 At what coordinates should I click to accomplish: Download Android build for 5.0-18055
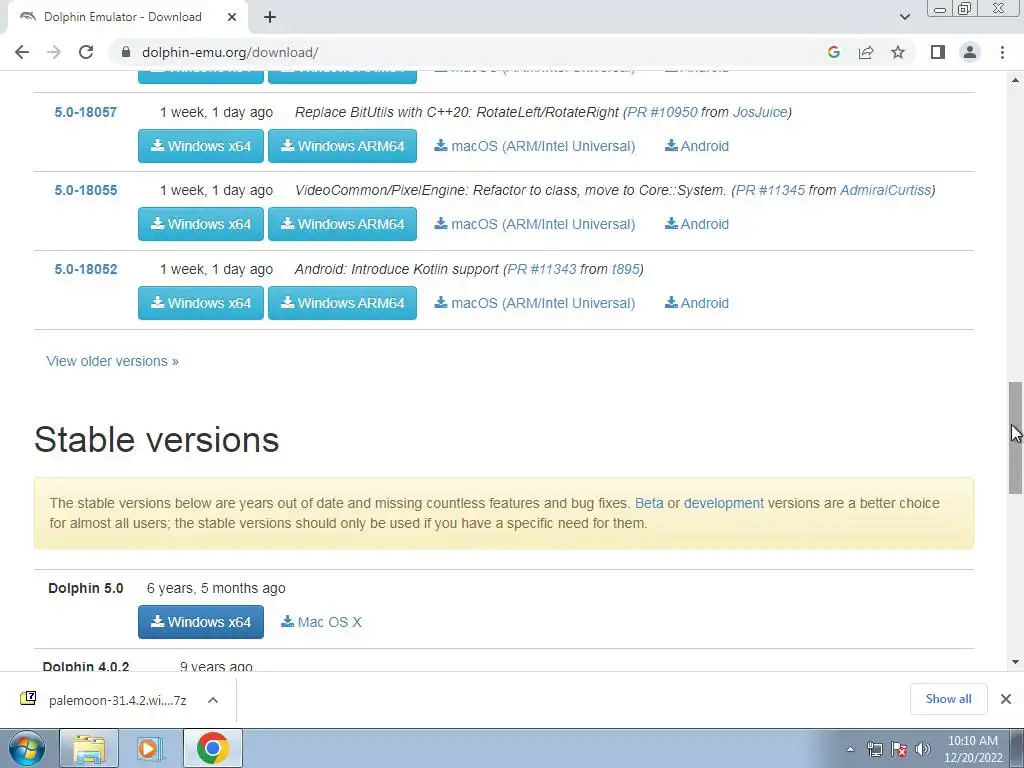point(697,224)
